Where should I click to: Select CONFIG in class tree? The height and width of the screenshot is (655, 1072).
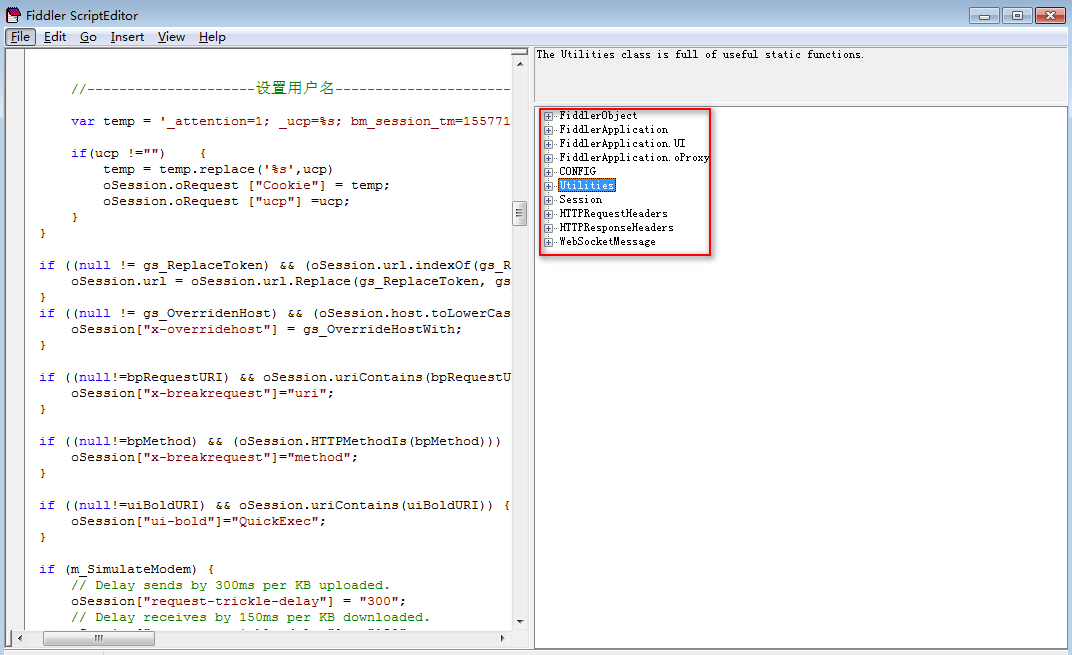coord(577,172)
